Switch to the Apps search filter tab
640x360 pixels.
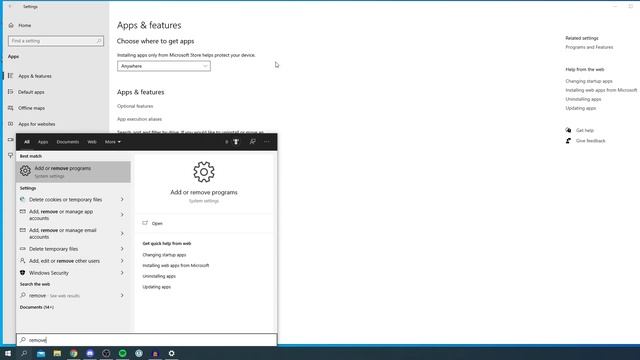(43, 142)
